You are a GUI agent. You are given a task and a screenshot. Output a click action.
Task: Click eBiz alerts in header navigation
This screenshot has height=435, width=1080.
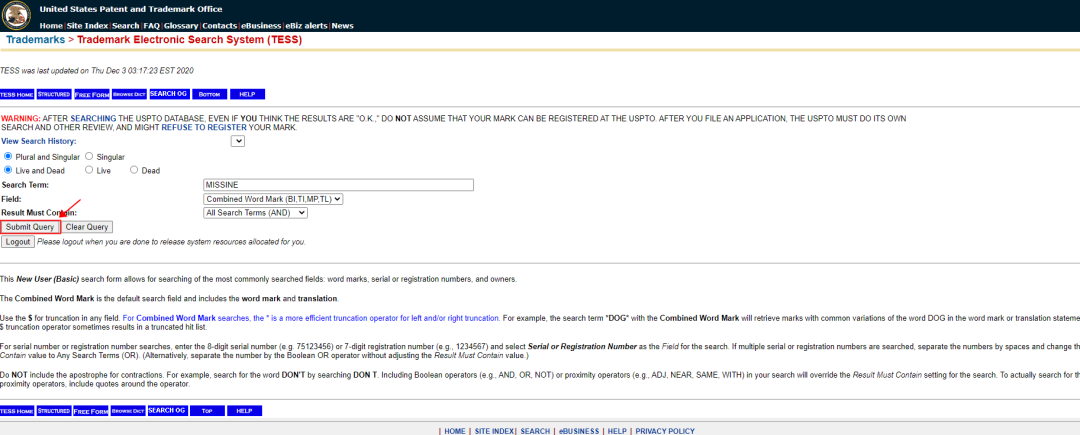click(x=307, y=26)
